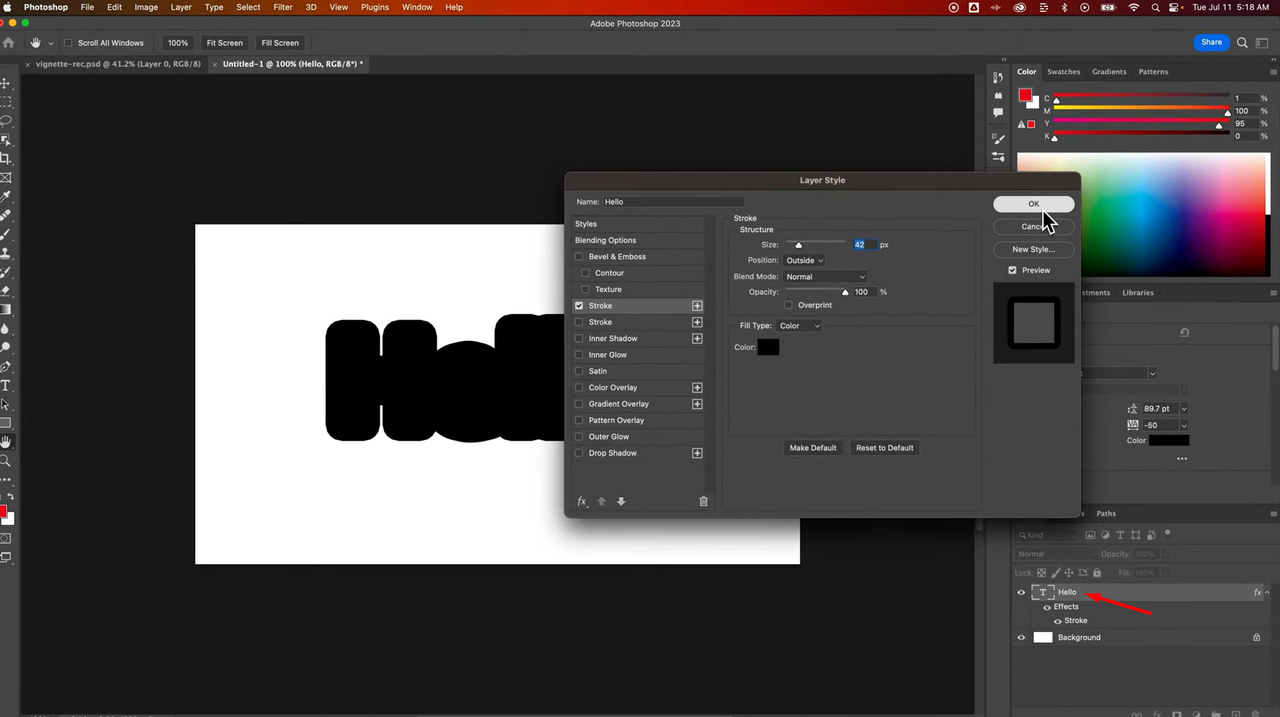Open tracking dropdown showing -50
The image size is (1280, 717).
1184,425
